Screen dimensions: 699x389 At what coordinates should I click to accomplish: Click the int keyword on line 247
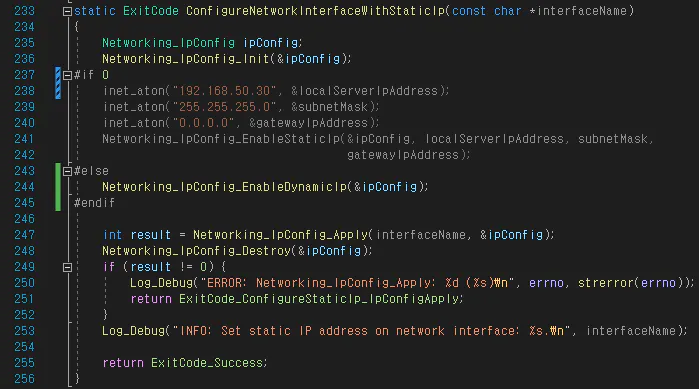112,235
